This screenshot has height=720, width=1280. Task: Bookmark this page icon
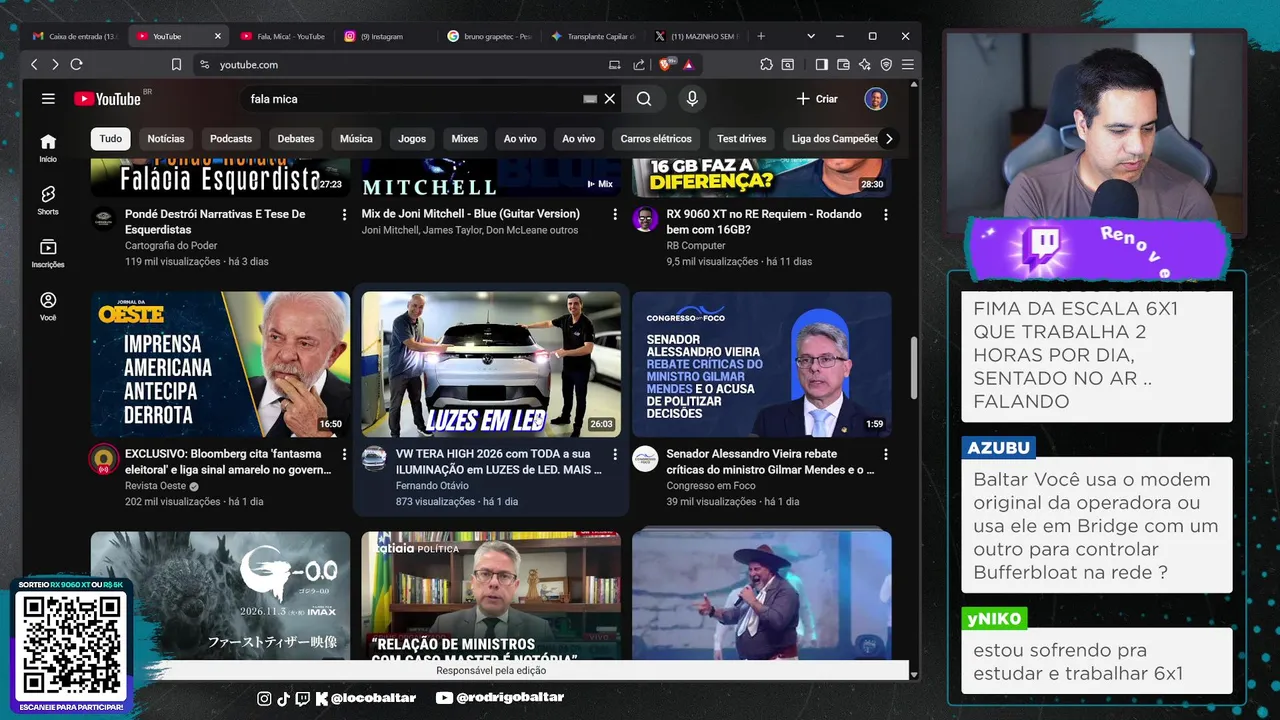coord(177,64)
